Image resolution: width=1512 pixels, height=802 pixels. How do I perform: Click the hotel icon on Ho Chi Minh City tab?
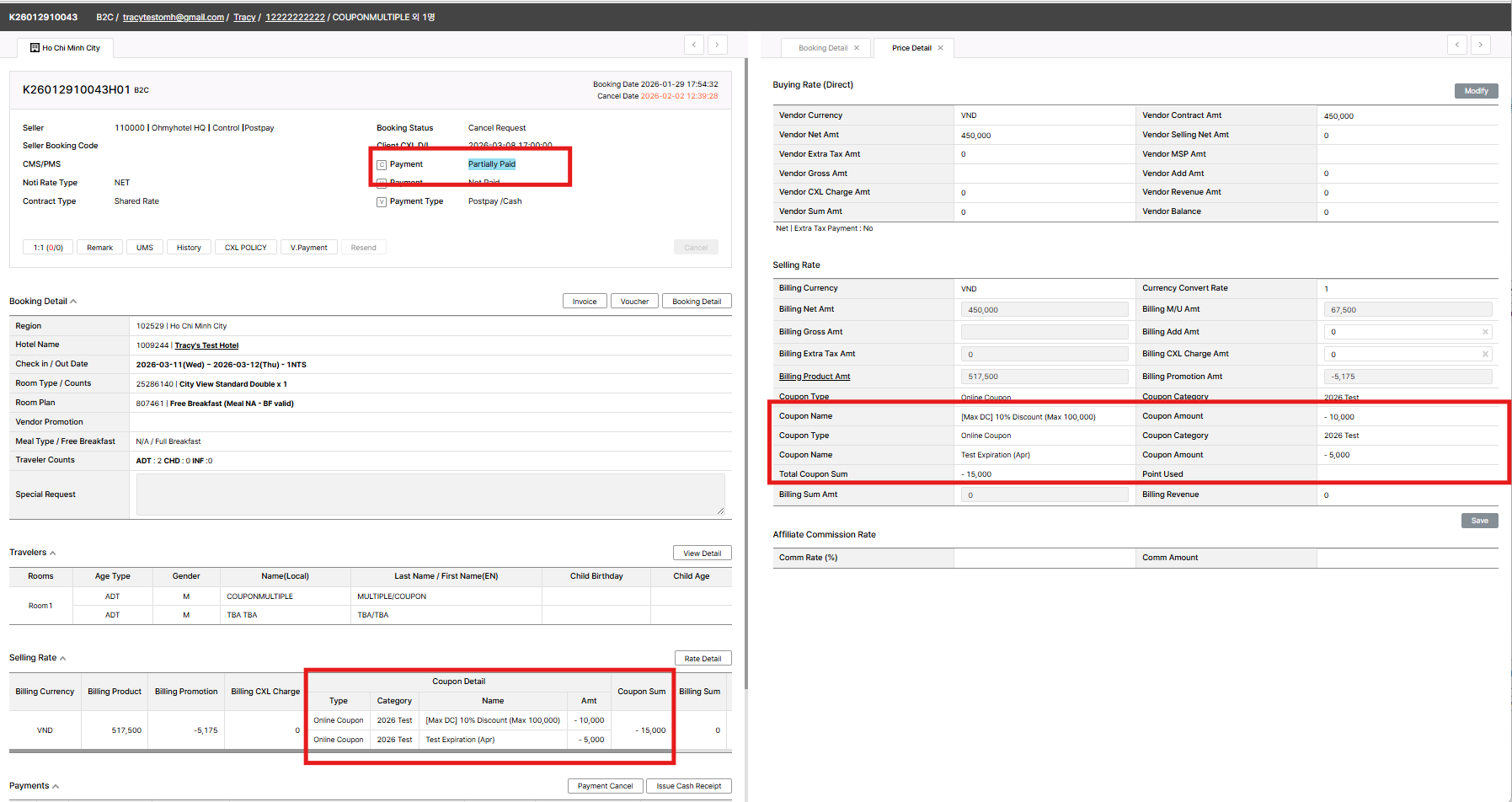pyautogui.click(x=35, y=48)
